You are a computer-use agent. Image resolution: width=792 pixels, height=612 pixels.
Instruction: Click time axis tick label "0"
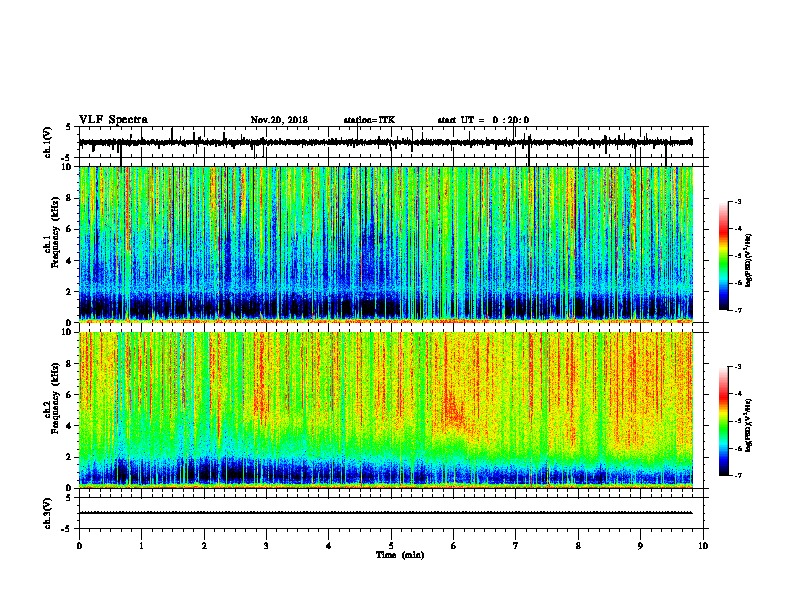(x=79, y=546)
